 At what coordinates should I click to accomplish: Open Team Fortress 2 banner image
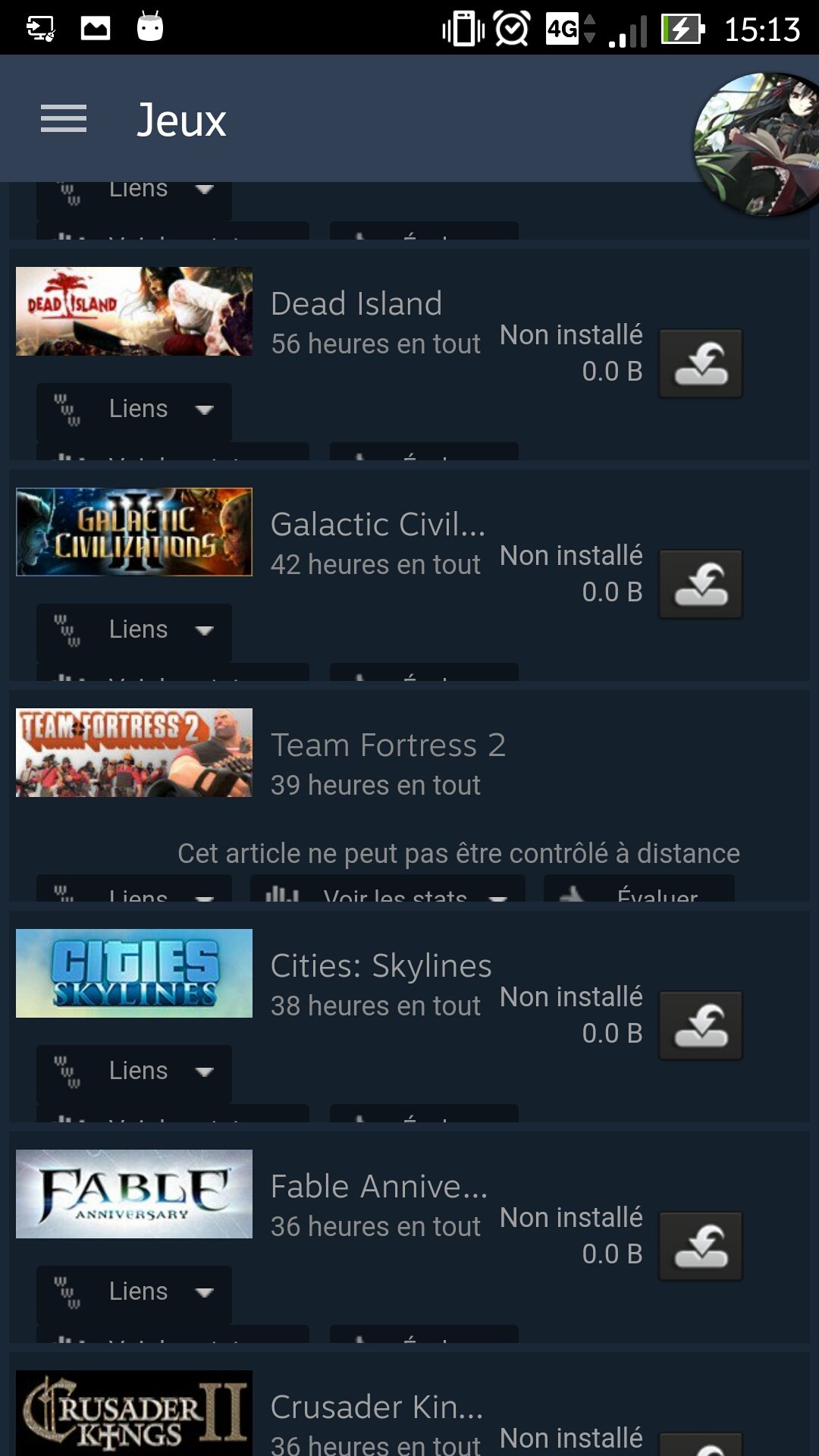pos(134,752)
